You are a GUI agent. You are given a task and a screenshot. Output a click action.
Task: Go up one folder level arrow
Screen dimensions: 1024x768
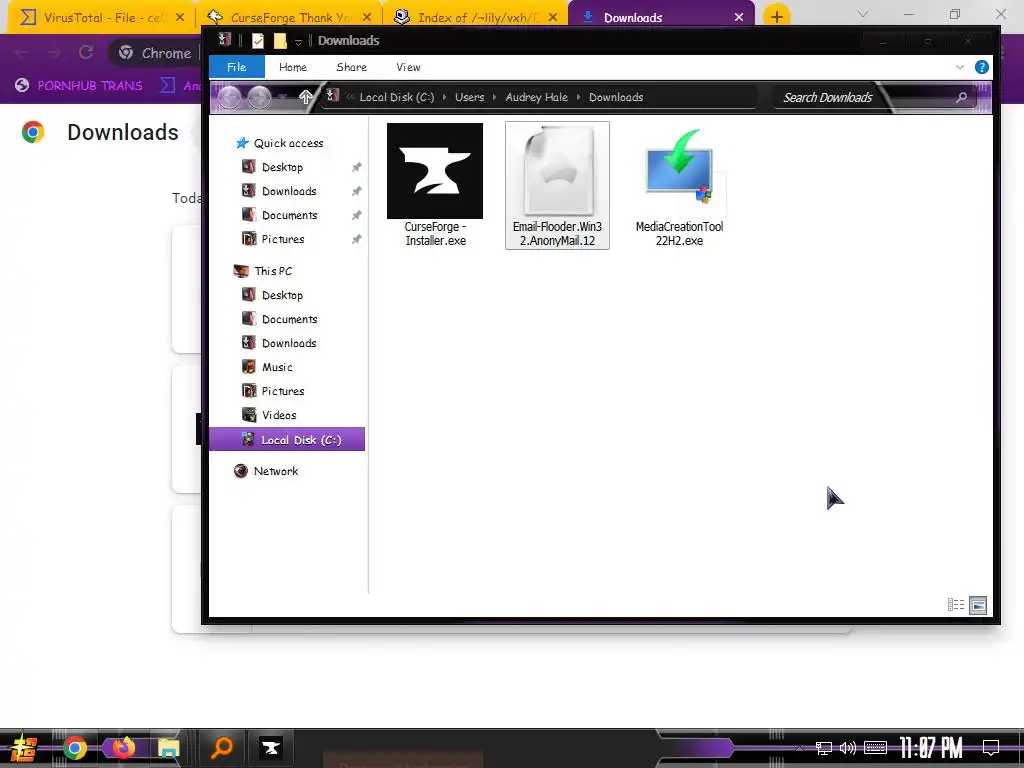pos(305,97)
